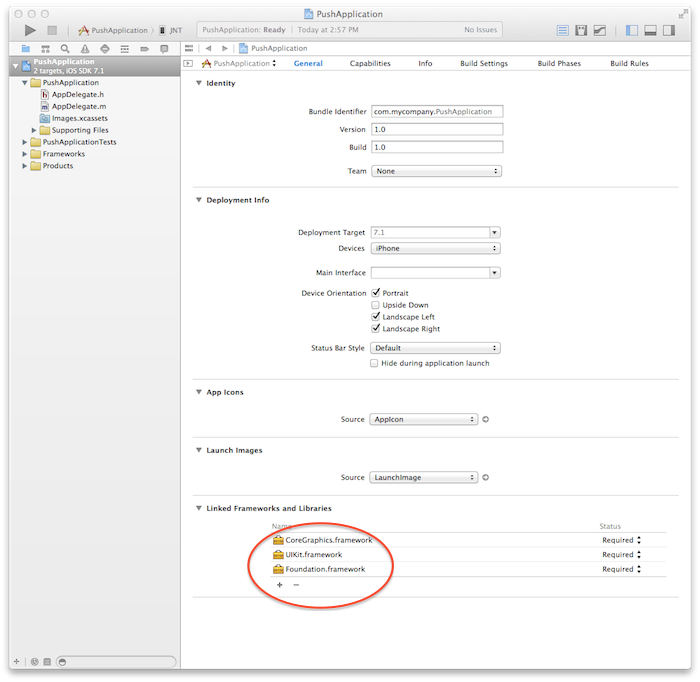Switch to the Build Rules tab
Viewport: 700px width, 682px height.
click(629, 63)
